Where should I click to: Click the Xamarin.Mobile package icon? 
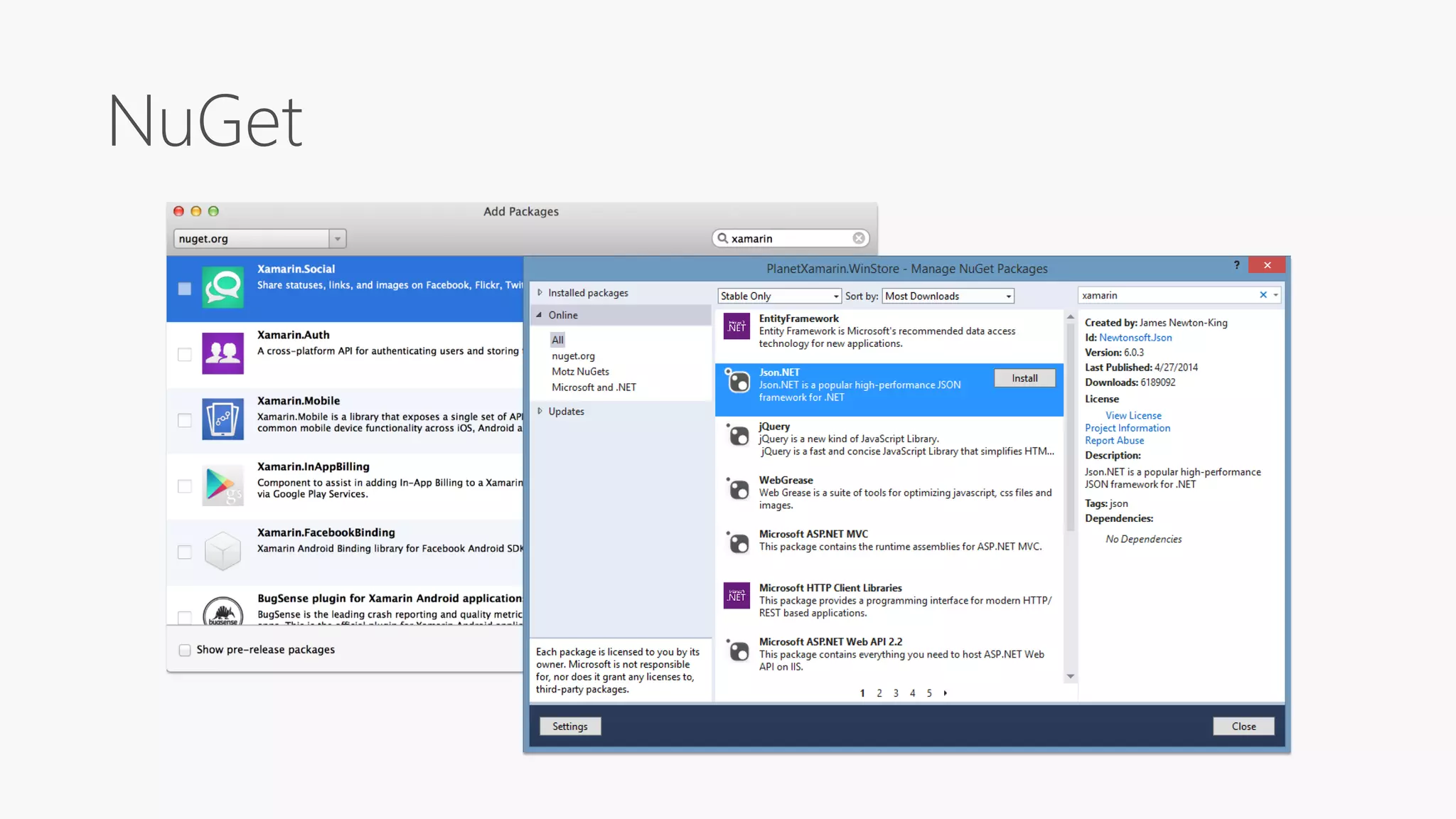tap(223, 419)
